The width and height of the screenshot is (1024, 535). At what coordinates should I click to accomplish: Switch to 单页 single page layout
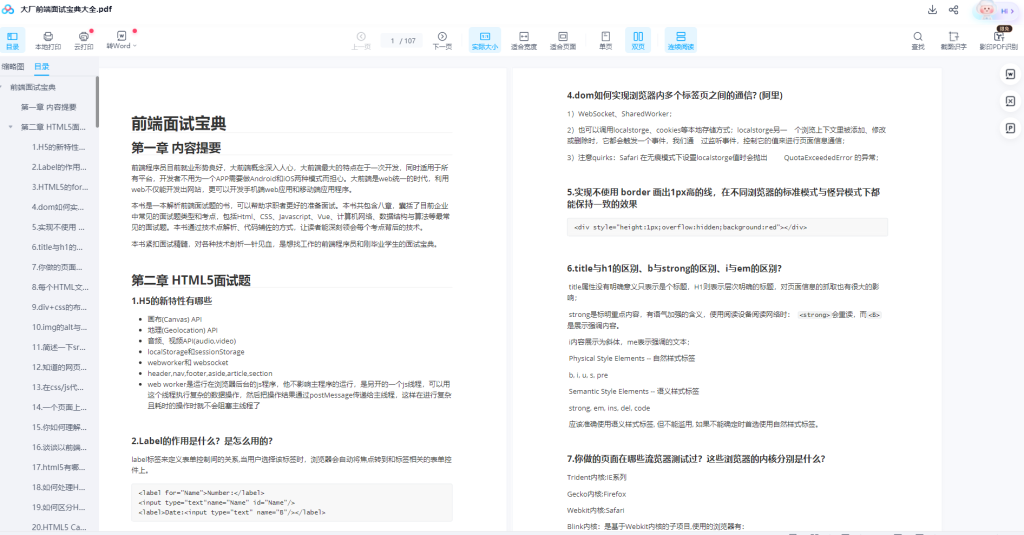pyautogui.click(x=605, y=41)
